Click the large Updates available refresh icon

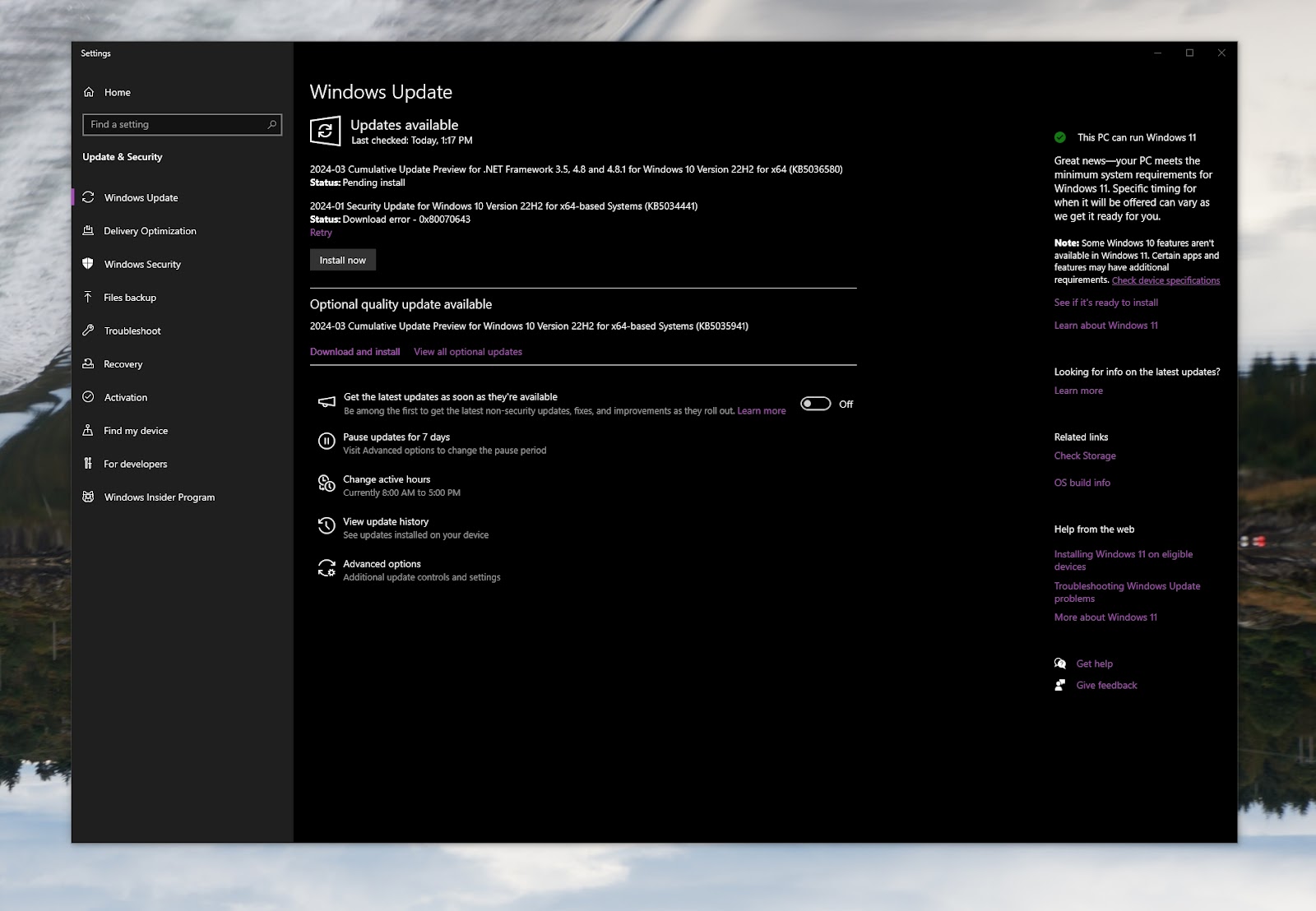pos(325,131)
